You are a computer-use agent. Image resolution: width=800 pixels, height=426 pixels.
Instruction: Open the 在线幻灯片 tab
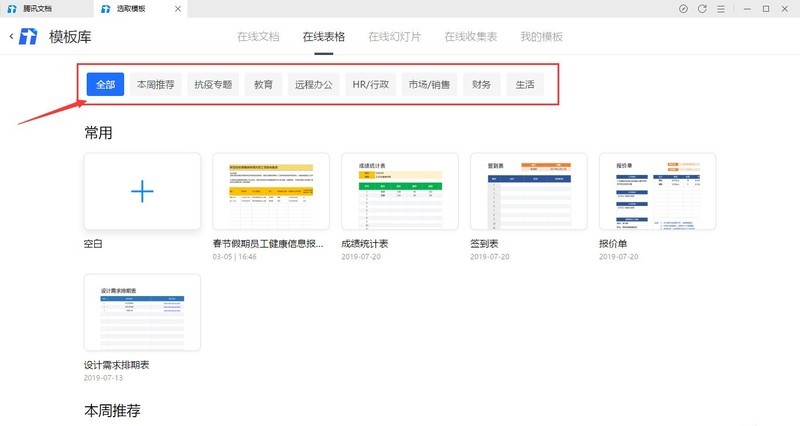(x=395, y=37)
